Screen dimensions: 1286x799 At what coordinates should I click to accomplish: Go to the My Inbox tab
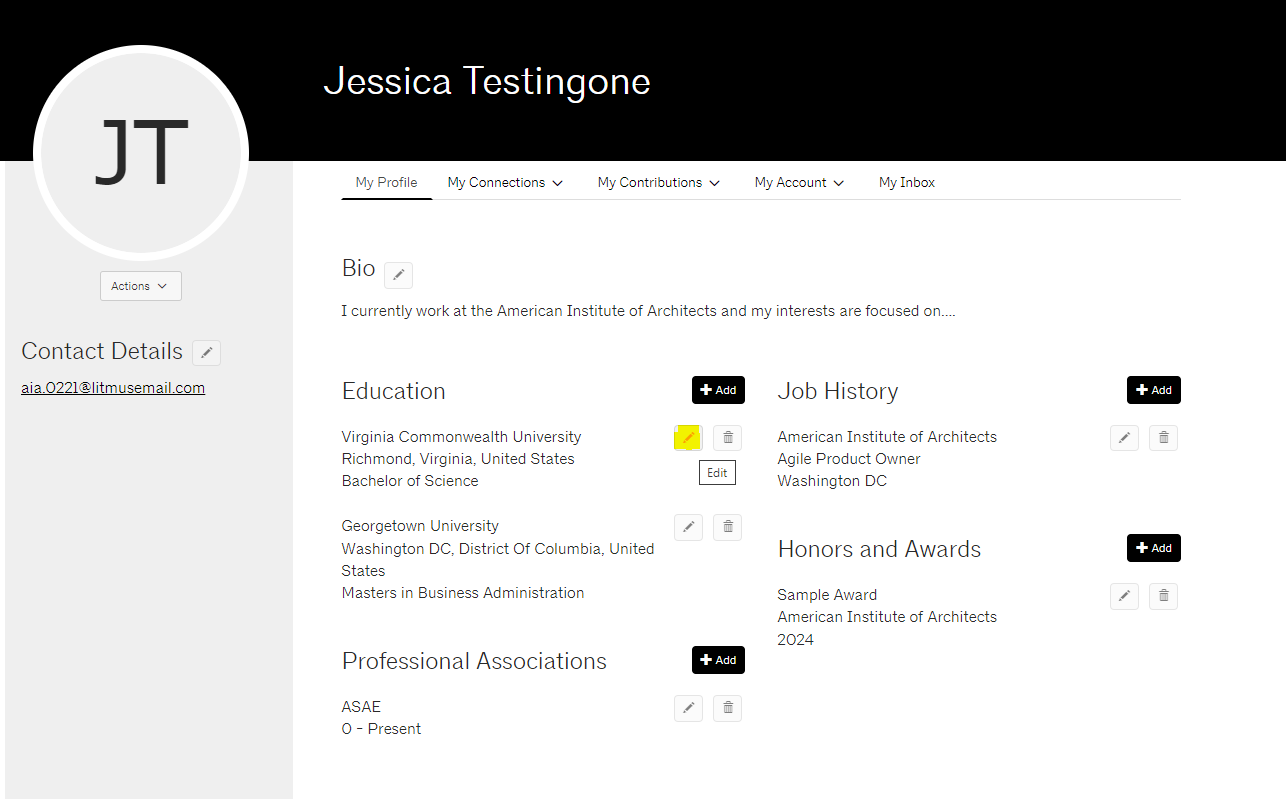[907, 183]
